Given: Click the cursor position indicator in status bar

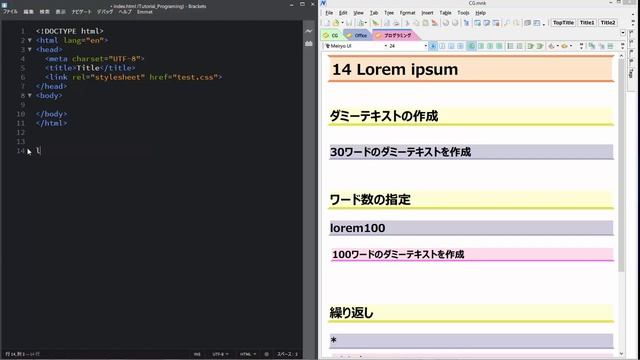Looking at the screenshot, I should pyautogui.click(x=22, y=354).
